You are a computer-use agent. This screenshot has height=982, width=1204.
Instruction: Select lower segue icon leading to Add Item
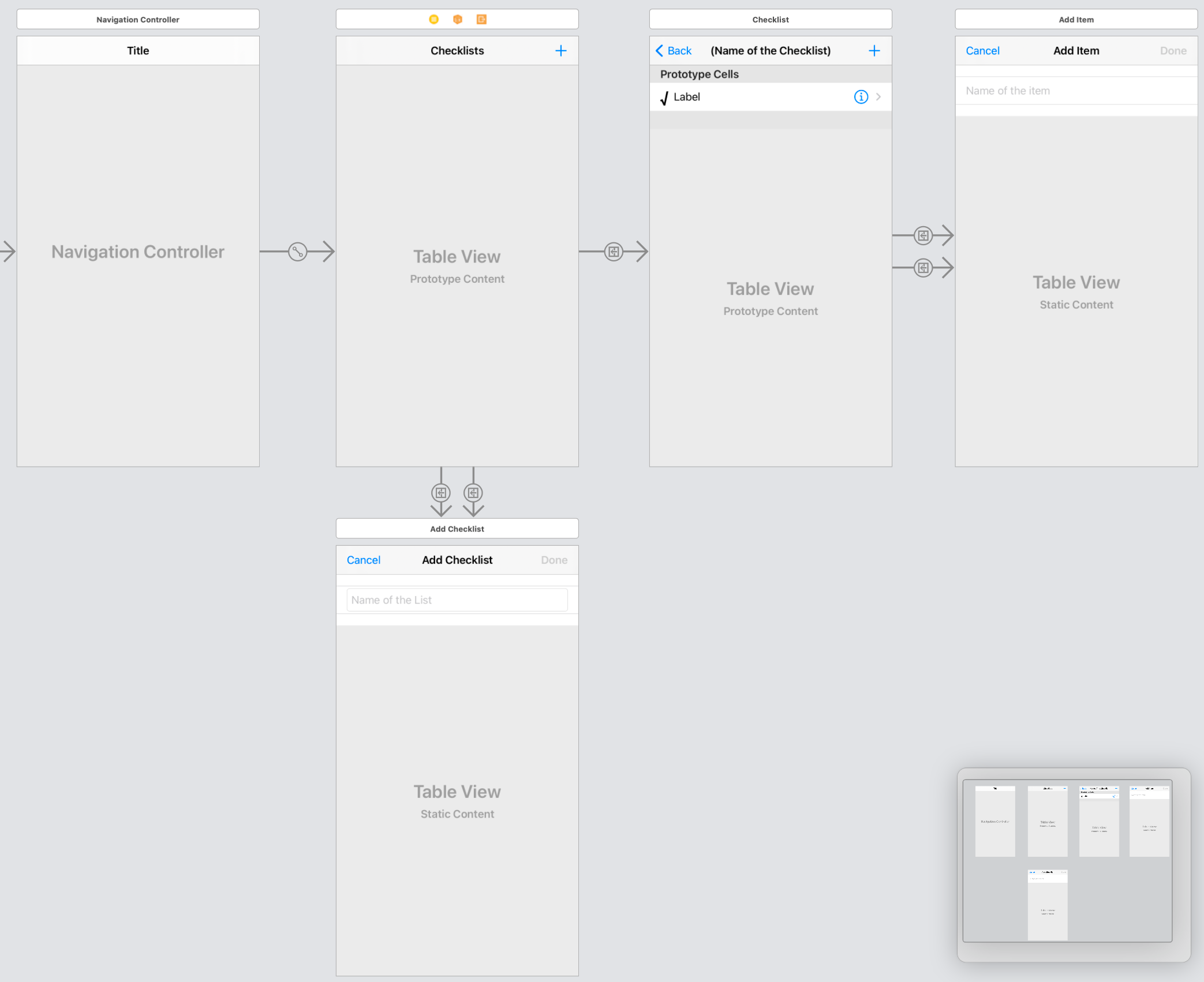click(x=923, y=268)
